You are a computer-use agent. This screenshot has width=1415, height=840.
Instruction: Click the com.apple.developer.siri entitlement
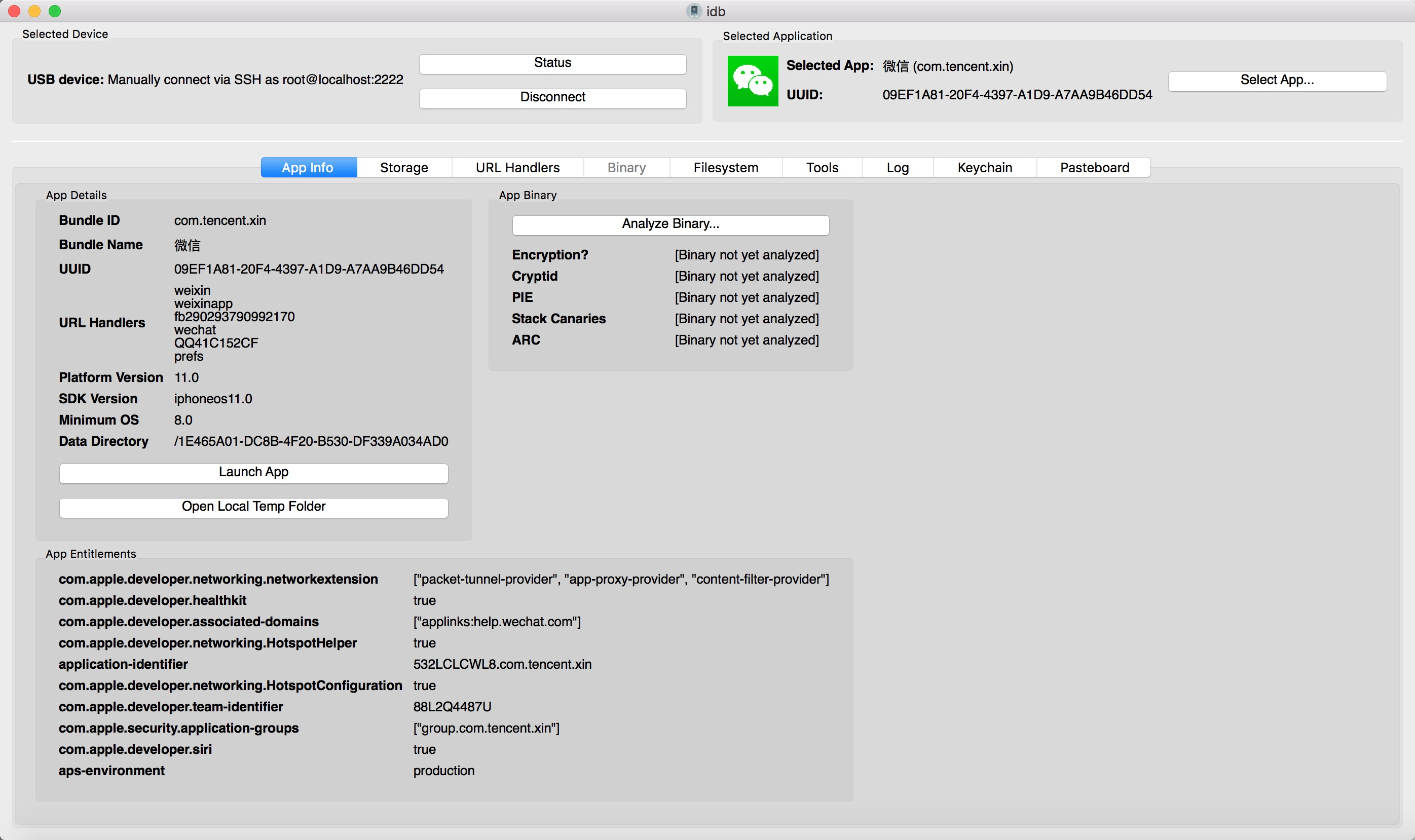135,749
